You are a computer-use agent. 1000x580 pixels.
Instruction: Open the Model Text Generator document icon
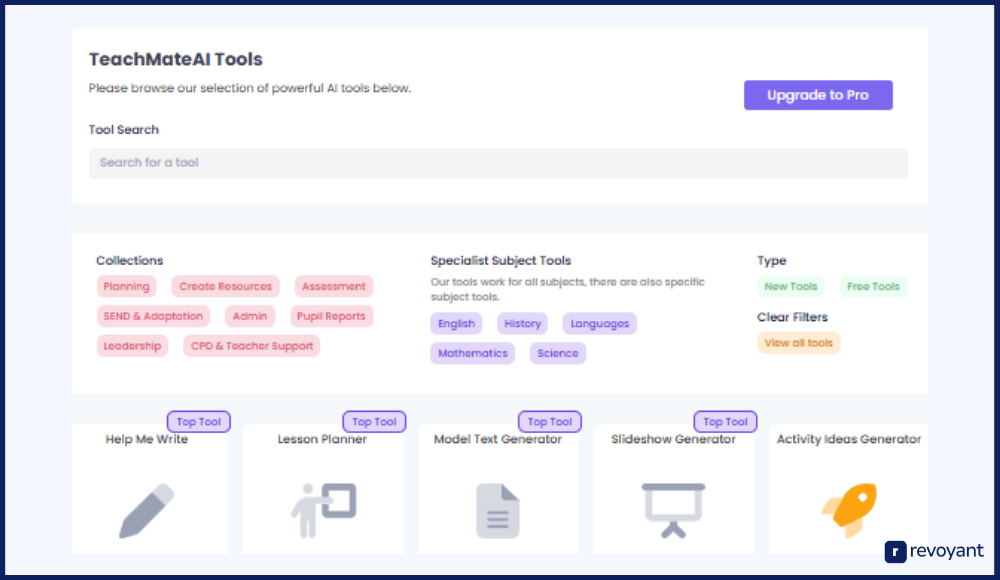pos(498,510)
